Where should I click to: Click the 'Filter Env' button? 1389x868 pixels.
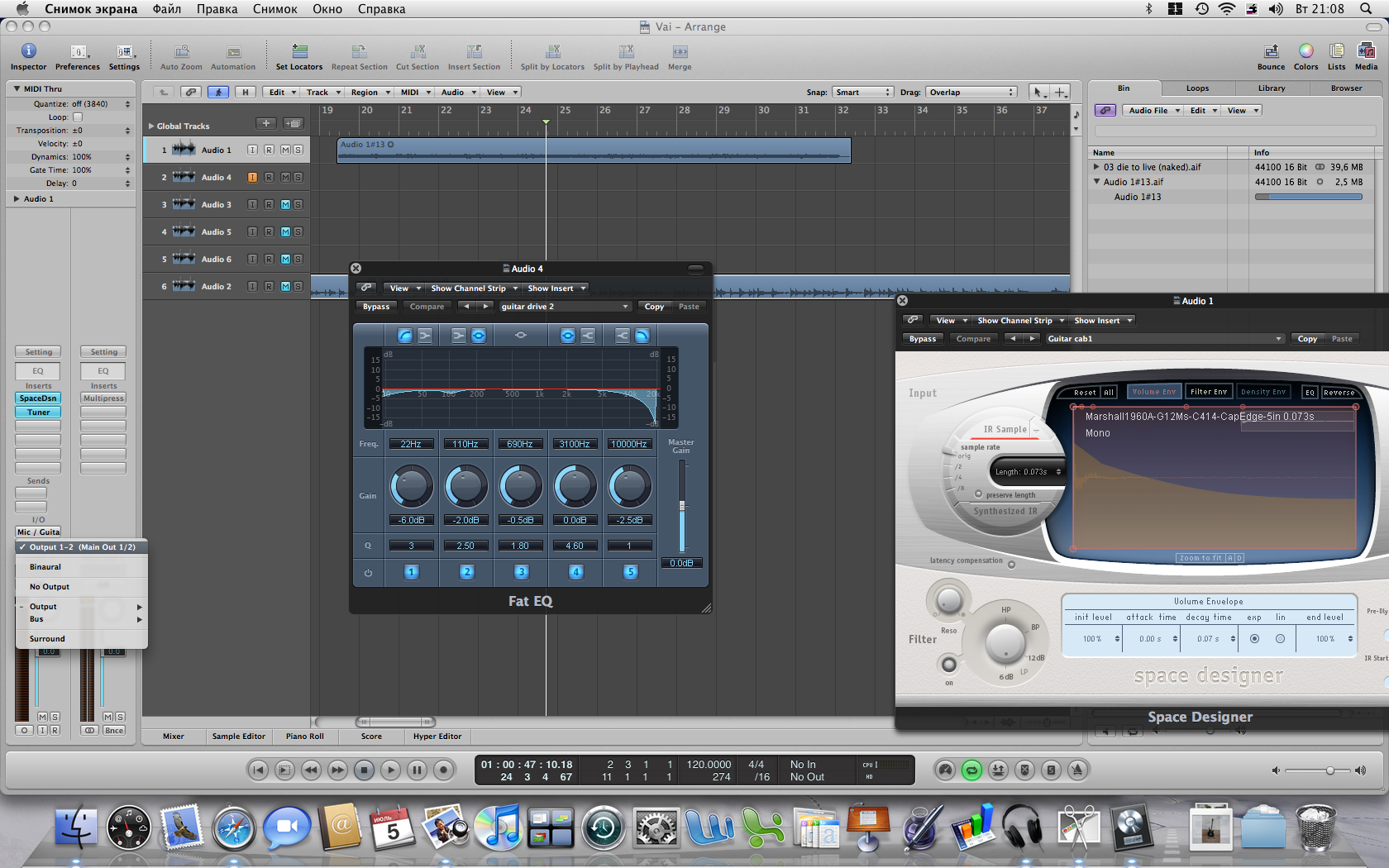pos(1209,392)
